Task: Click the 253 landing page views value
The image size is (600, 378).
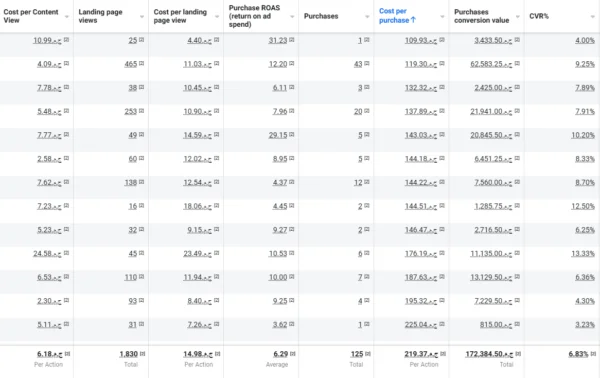Action: 130,111
